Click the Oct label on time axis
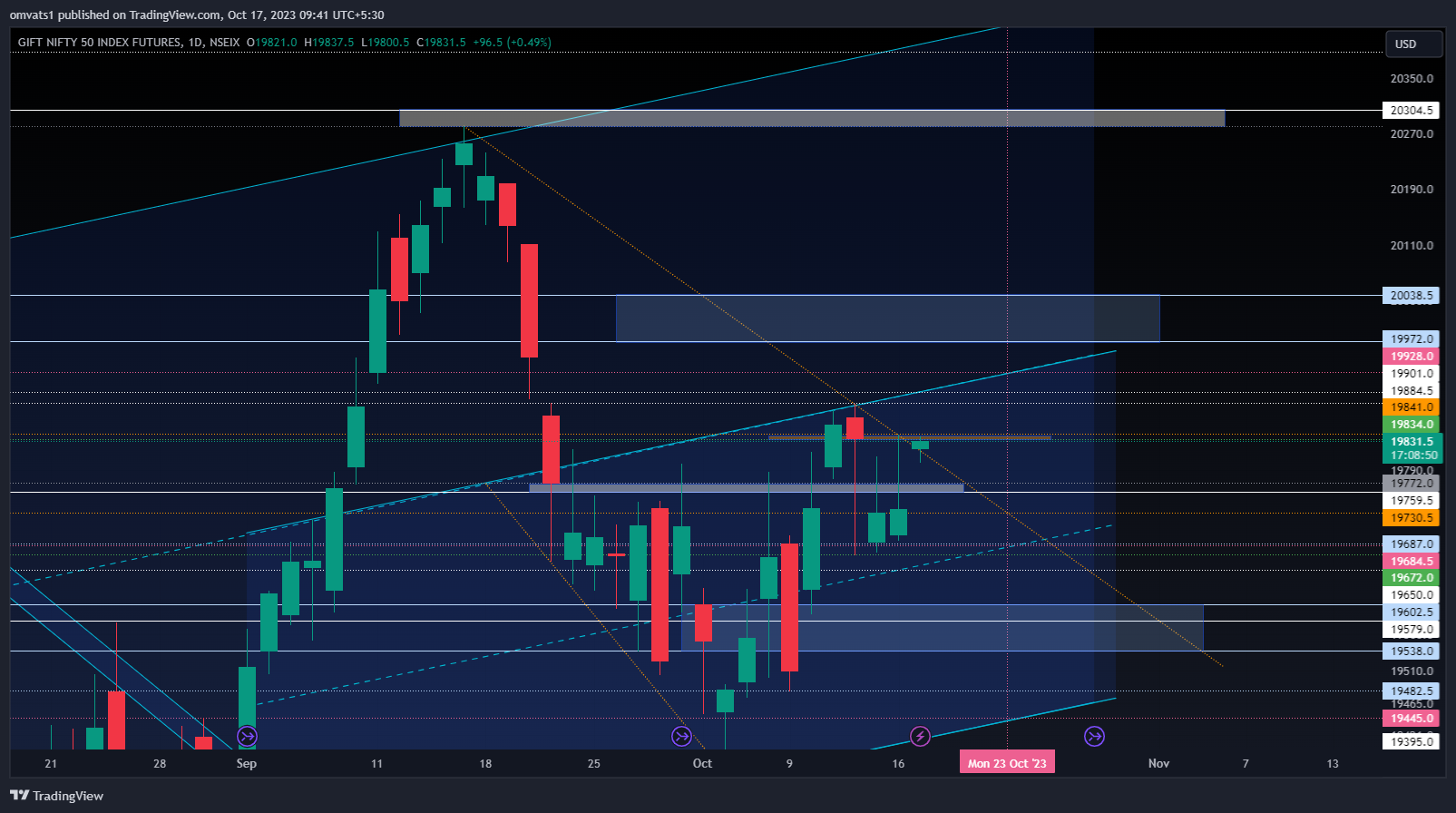 [x=702, y=763]
